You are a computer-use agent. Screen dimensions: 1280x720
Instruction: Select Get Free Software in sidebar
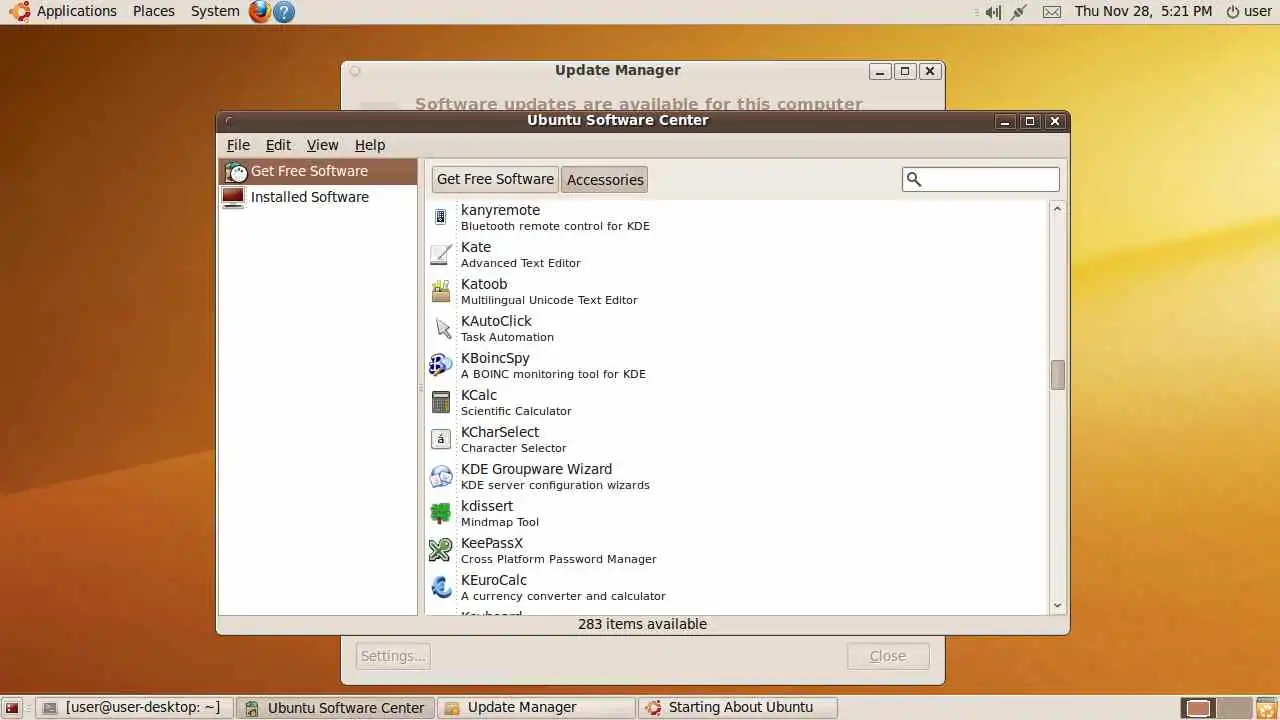tap(318, 171)
